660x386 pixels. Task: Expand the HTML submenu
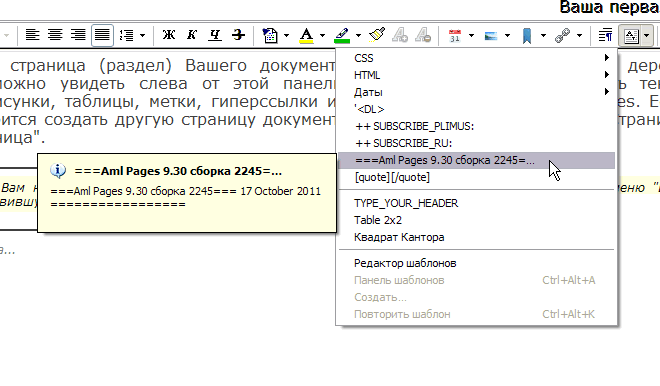pyautogui.click(x=477, y=75)
